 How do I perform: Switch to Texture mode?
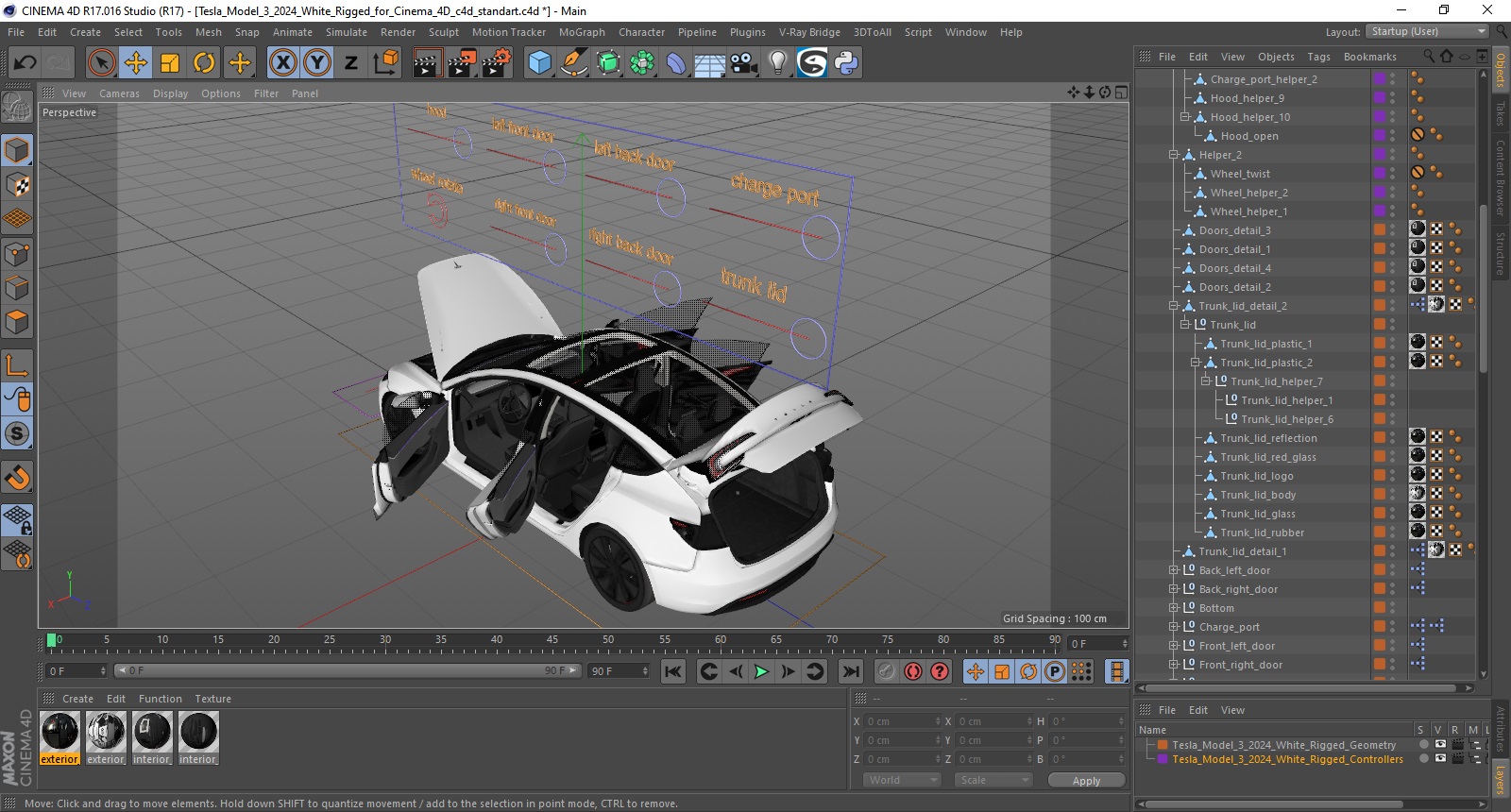point(17,185)
